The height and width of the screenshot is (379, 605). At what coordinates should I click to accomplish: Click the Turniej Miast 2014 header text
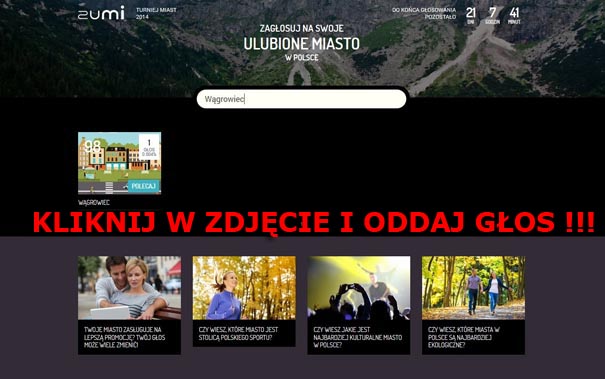[156, 13]
